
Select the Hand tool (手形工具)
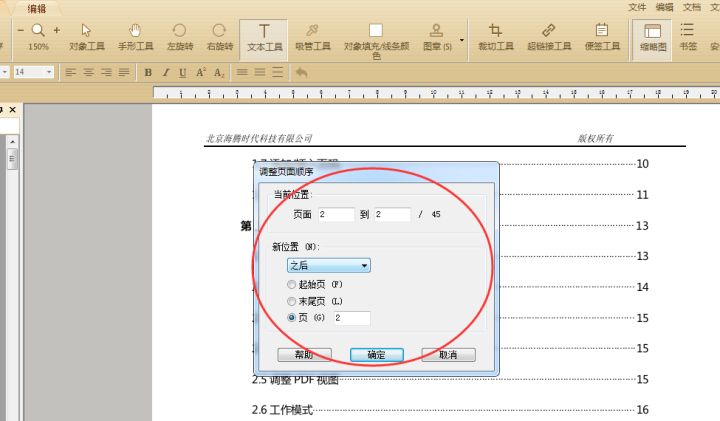135,37
